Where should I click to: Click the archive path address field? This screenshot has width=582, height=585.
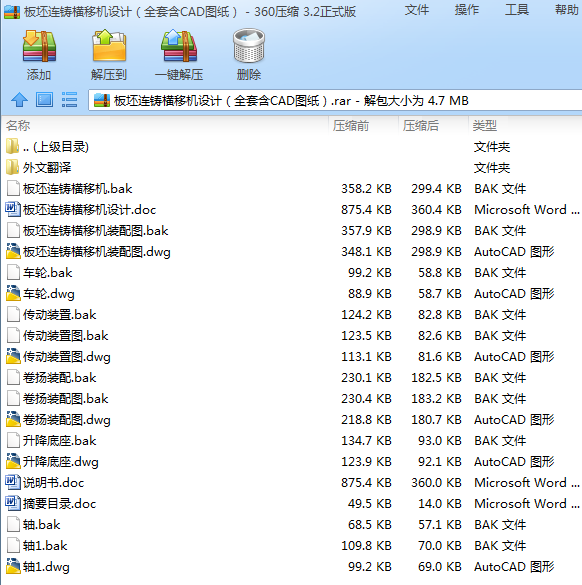(335, 100)
